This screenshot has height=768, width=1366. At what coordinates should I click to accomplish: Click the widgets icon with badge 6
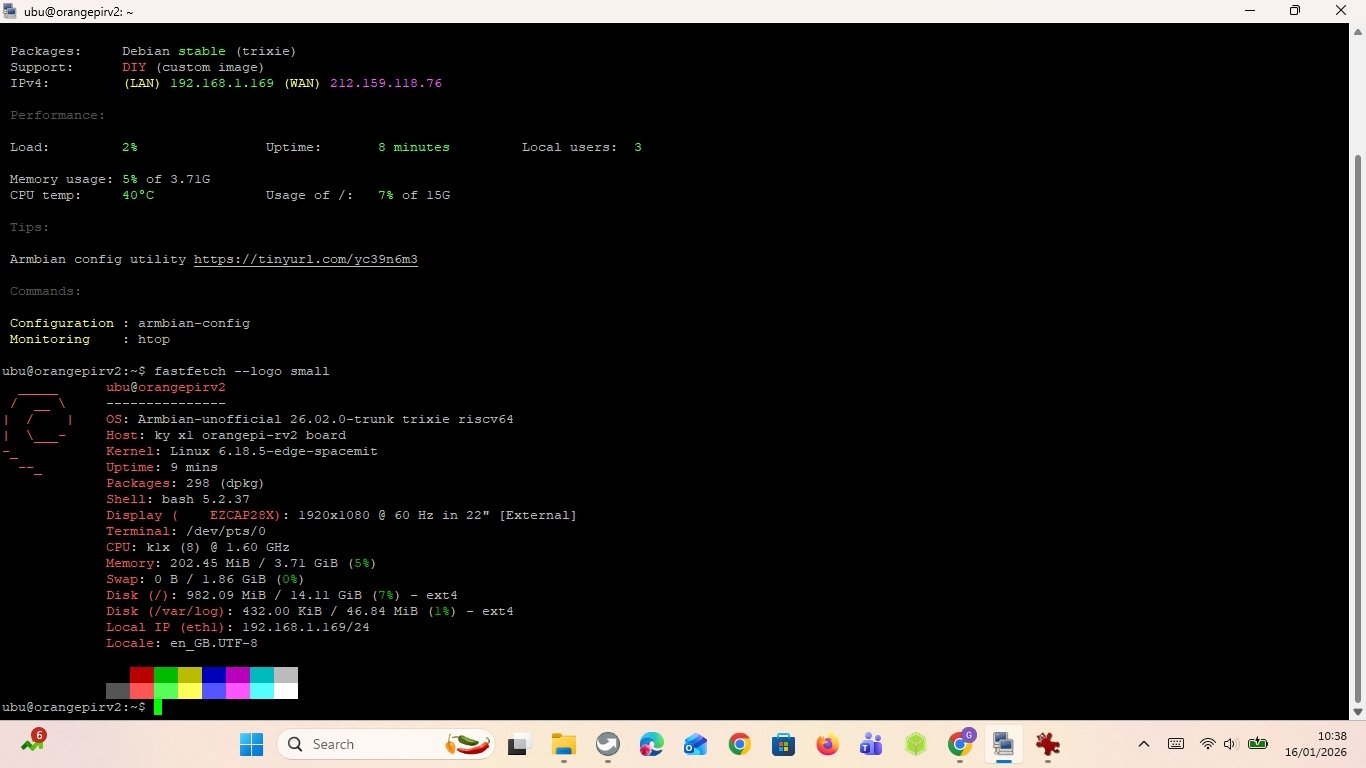32,743
